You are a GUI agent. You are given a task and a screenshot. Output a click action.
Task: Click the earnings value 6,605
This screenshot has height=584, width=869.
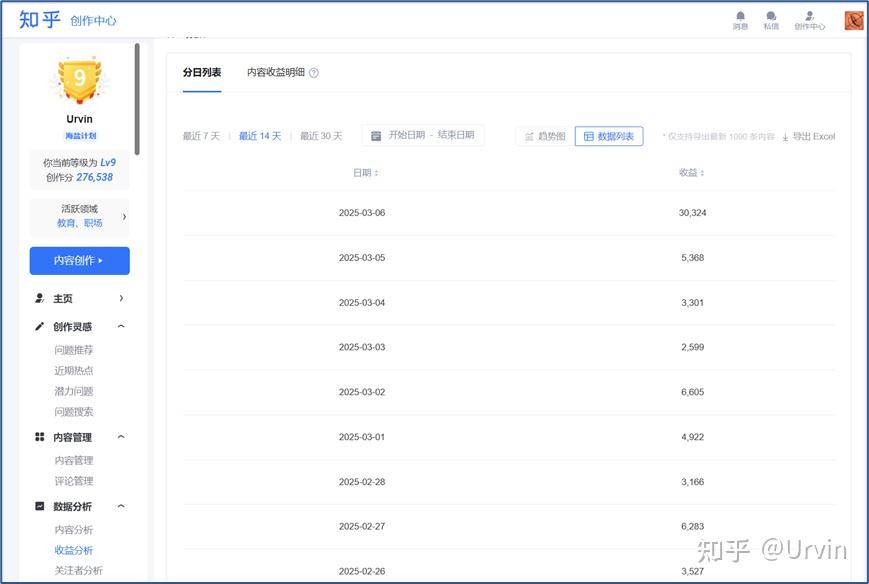click(693, 392)
